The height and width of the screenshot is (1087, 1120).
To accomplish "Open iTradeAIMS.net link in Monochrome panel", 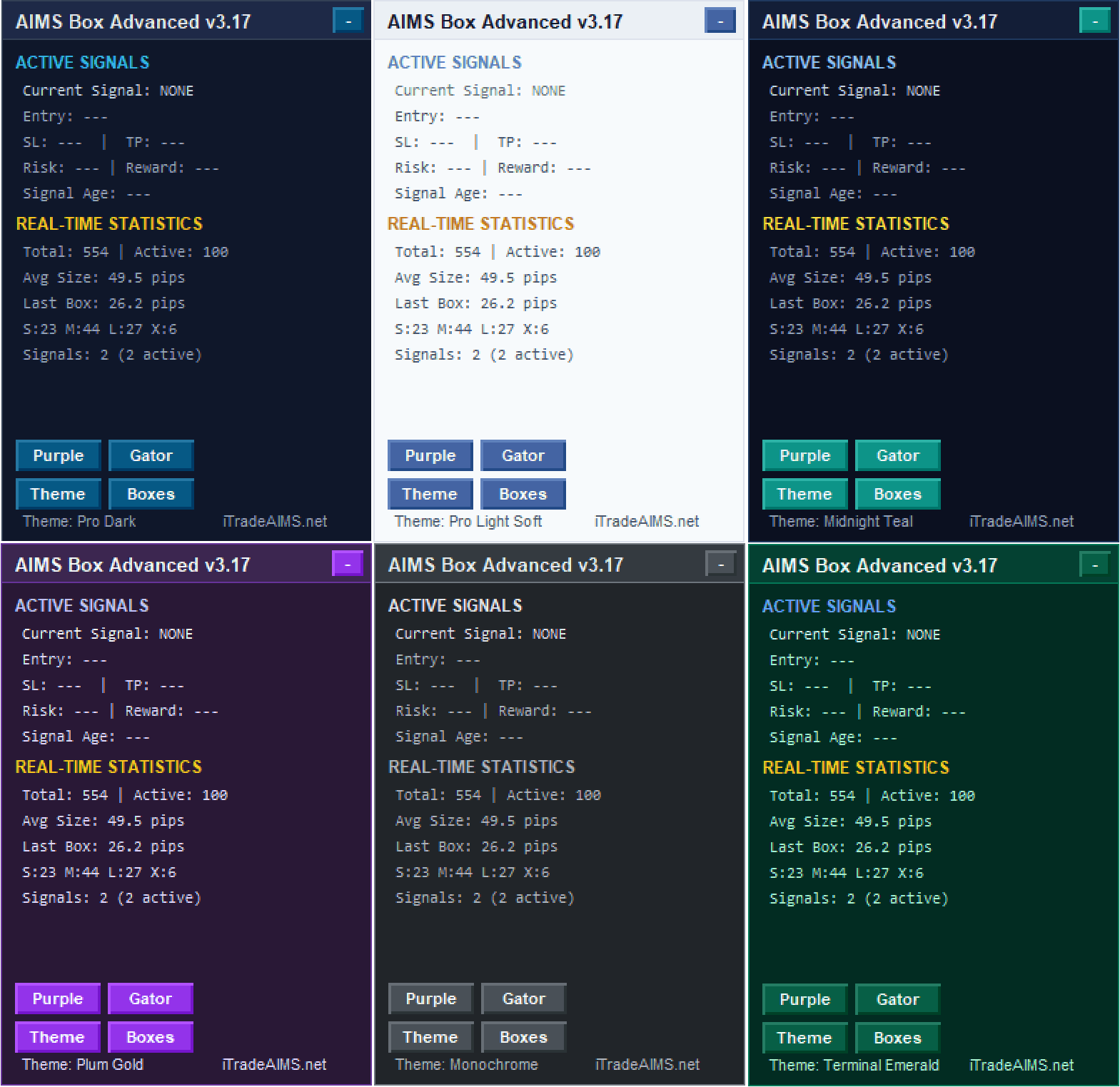I will pyautogui.click(x=647, y=1065).
